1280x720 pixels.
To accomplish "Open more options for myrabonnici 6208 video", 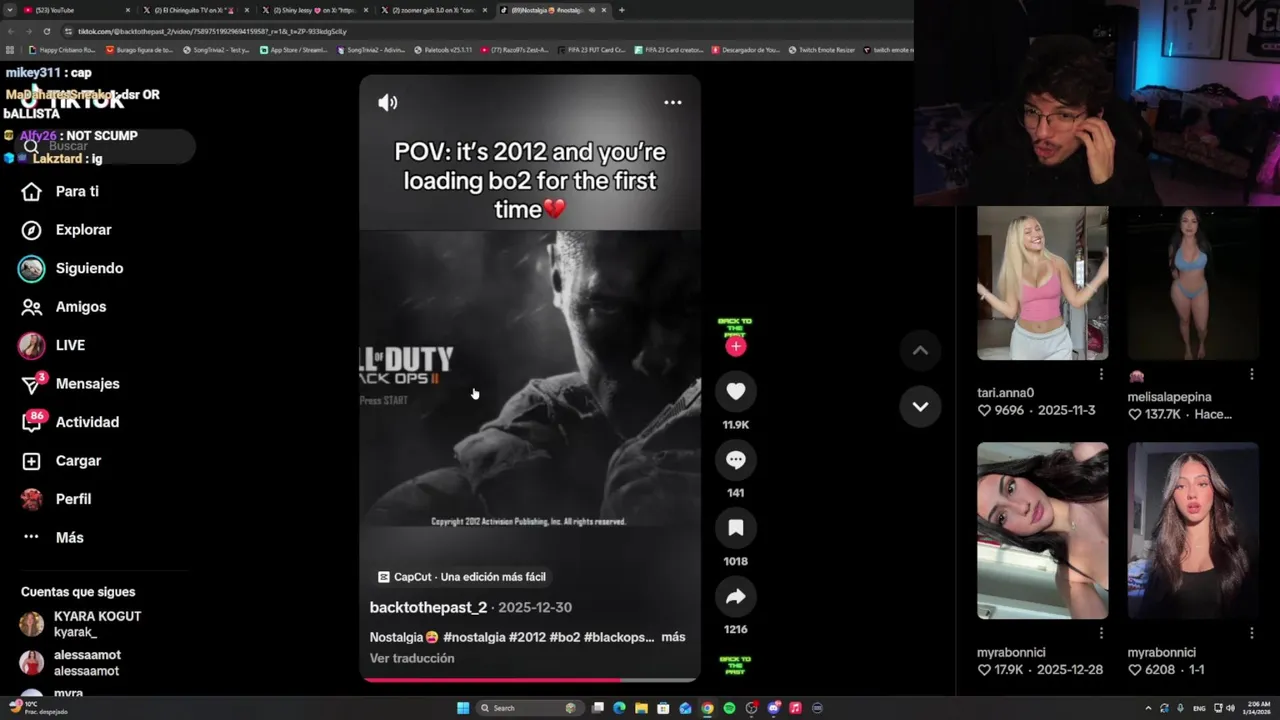I will coord(1252,633).
